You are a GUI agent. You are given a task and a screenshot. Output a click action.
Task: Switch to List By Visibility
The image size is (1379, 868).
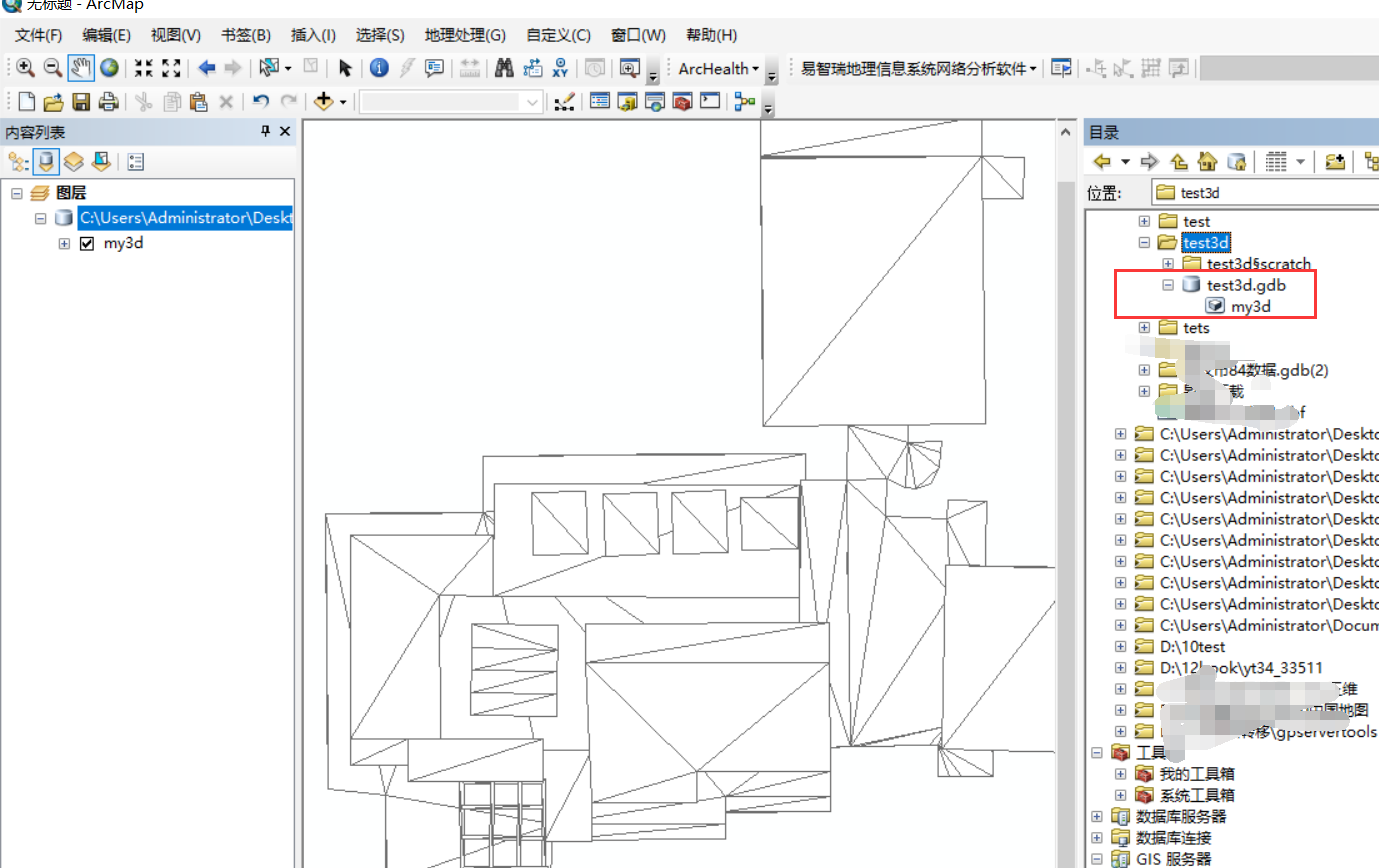point(73,161)
